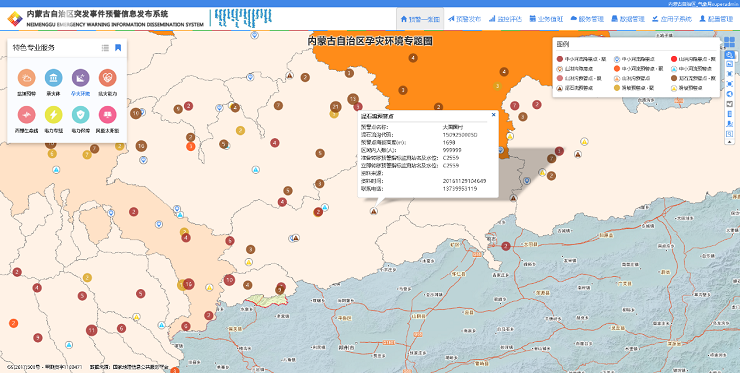740x373 pixels.
Task: Expand the 配置管理 menu
Action: click(716, 19)
